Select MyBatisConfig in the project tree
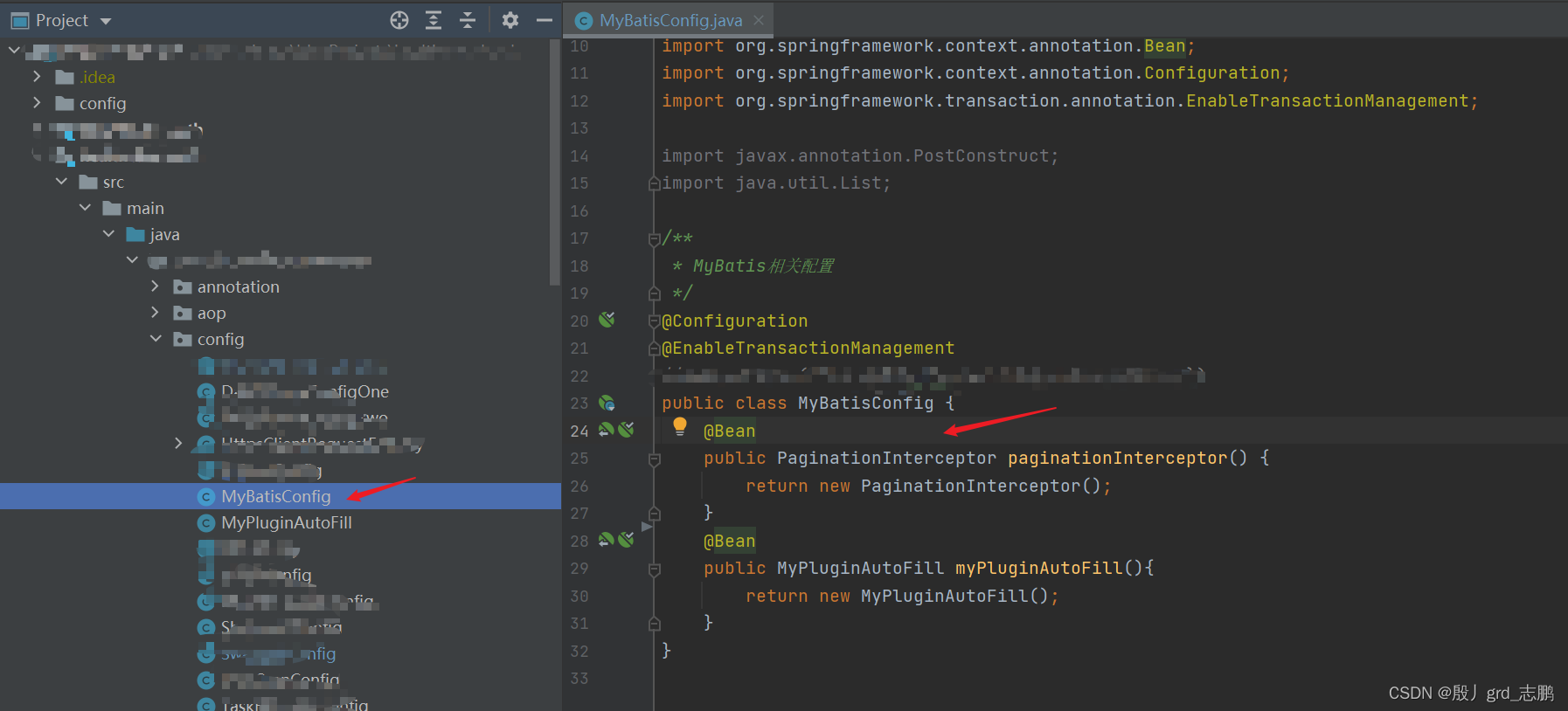Viewport: 1568px width, 711px height. (276, 497)
